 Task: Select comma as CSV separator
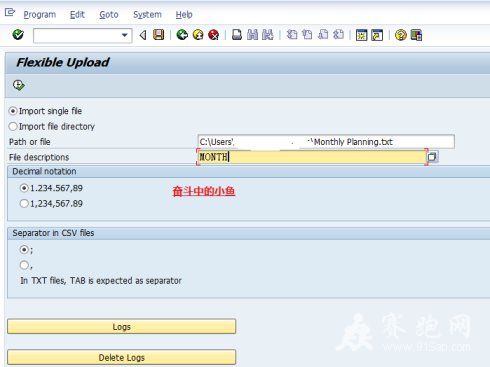24,265
